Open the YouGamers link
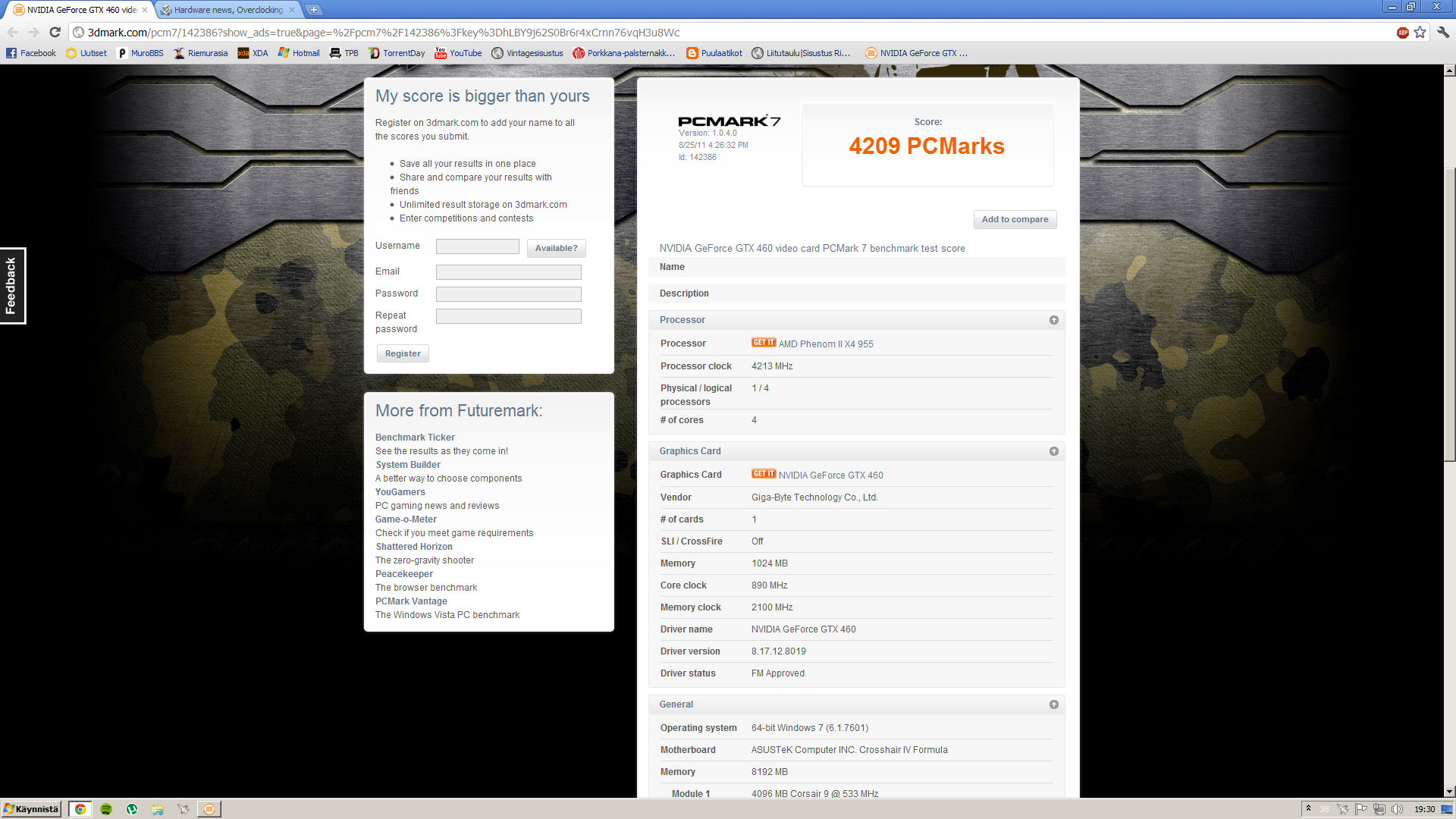This screenshot has height=819, width=1456. click(x=400, y=492)
